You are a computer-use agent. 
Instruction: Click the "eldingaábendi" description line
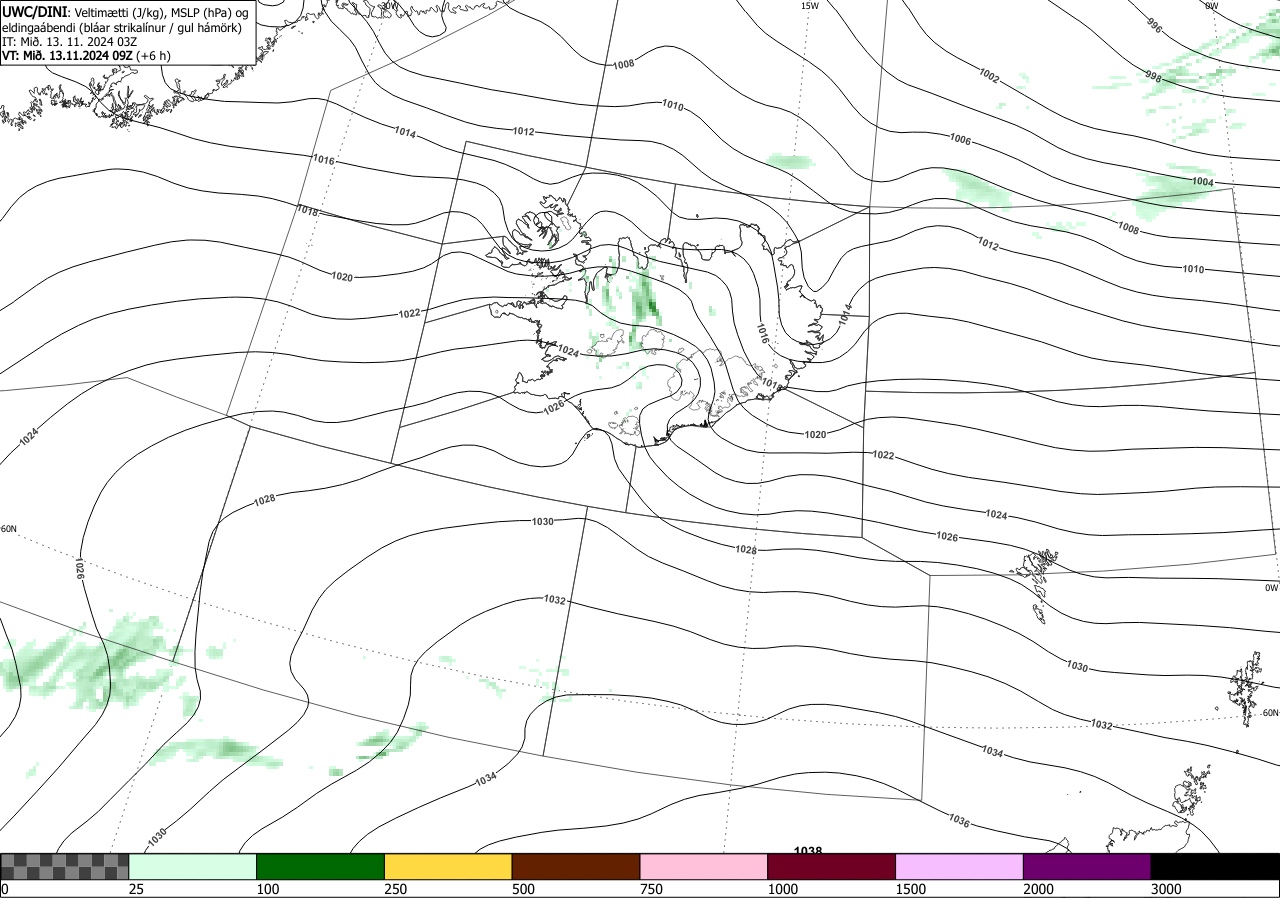[x=121, y=27]
